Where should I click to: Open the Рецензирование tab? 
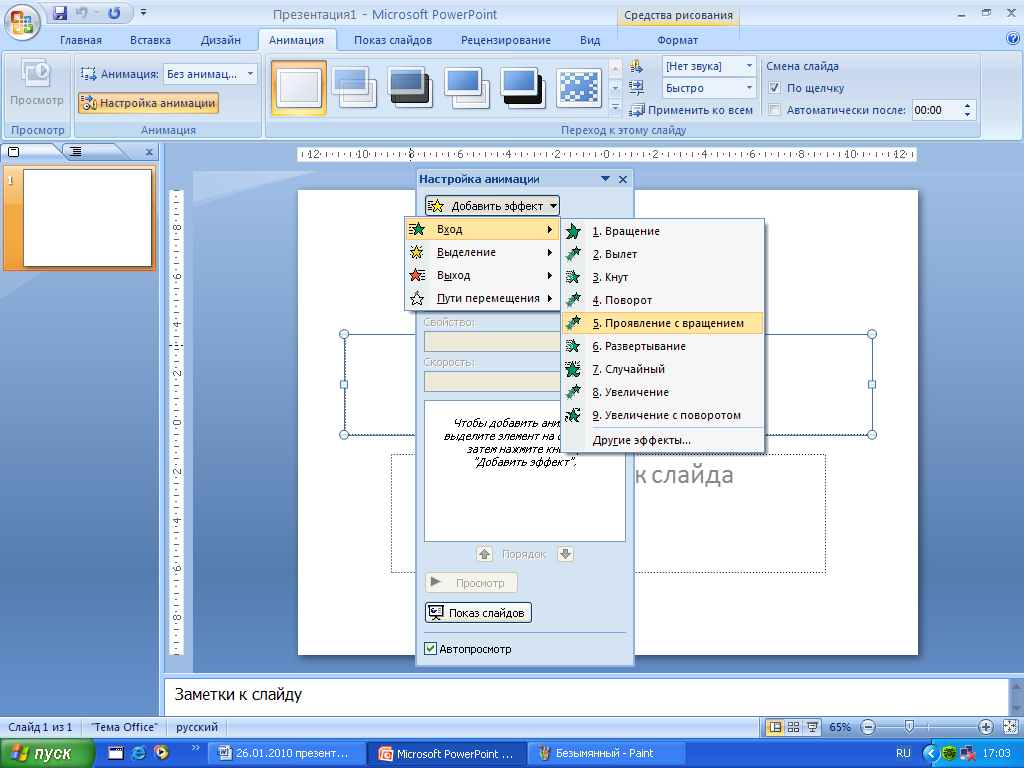pos(505,40)
